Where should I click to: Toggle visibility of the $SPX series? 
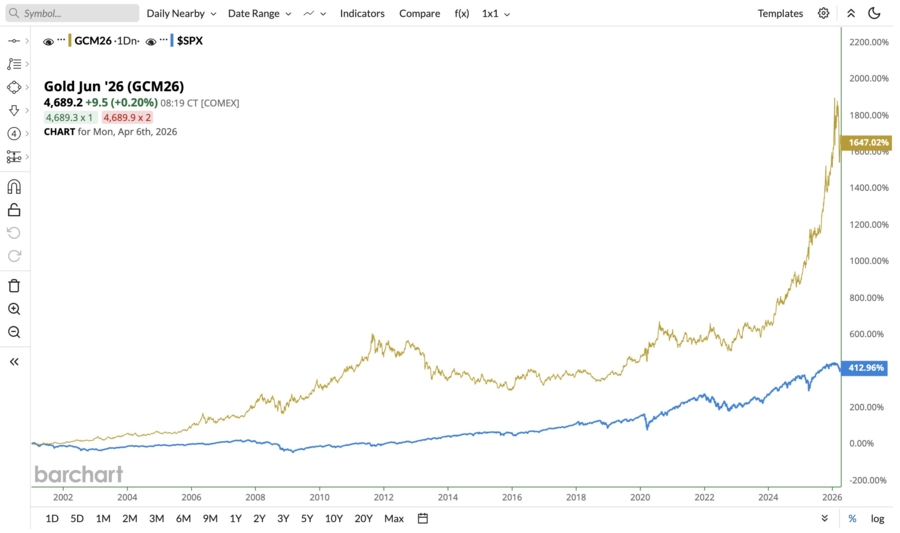[151, 42]
